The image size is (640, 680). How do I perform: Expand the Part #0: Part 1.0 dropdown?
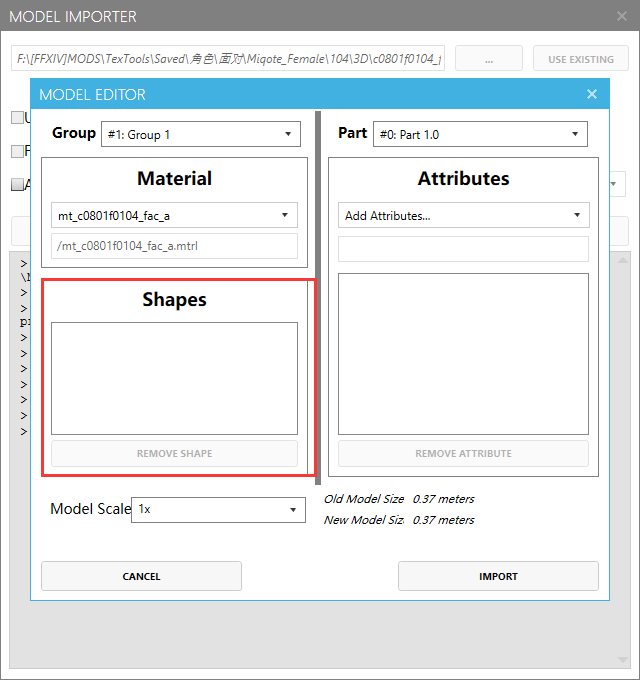point(479,134)
